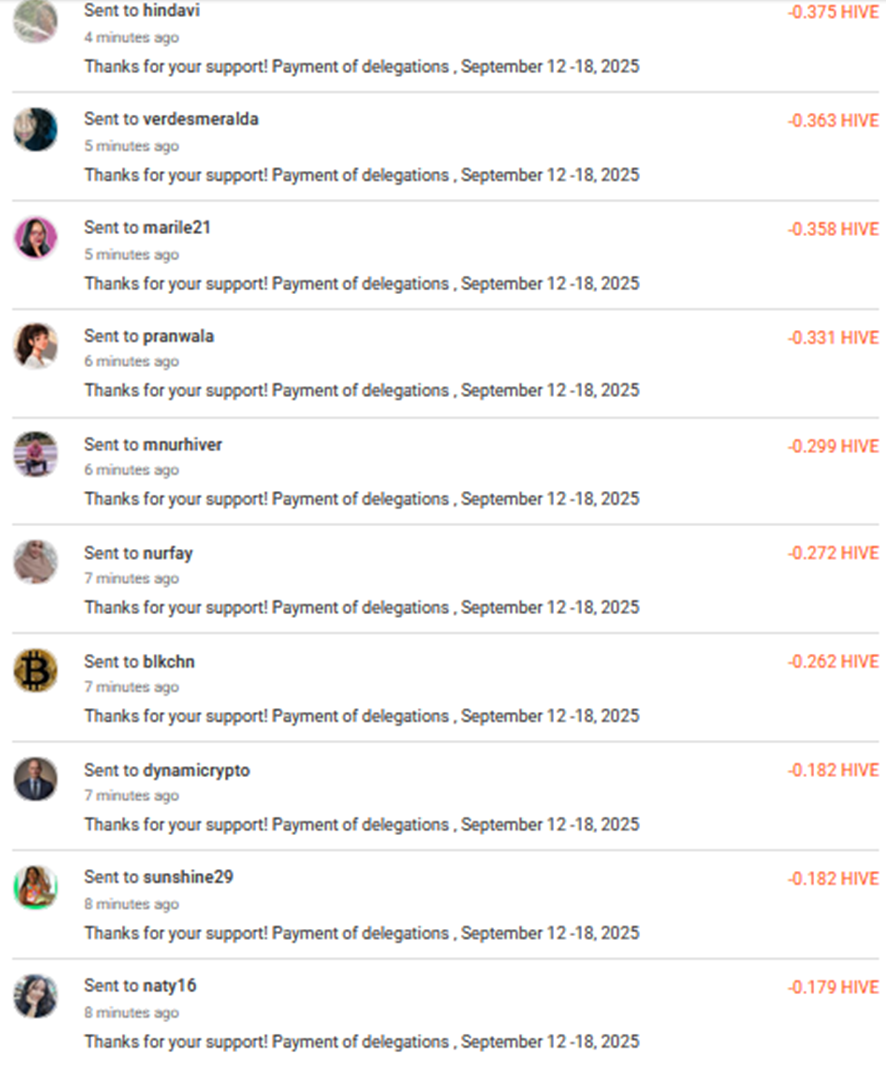Click hindavi's profile avatar

click(x=35, y=22)
